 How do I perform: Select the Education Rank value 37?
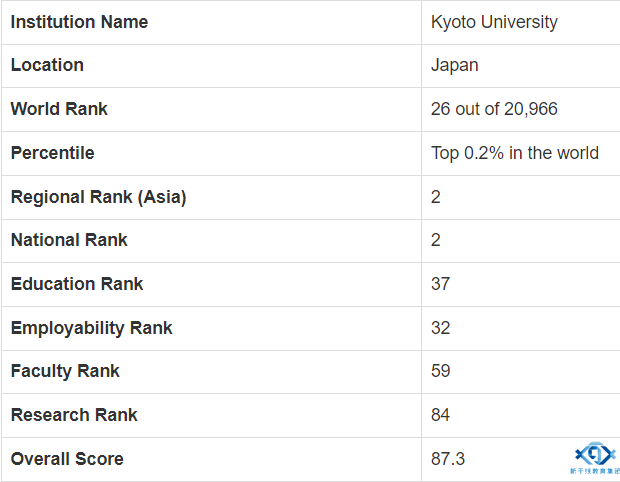(x=441, y=284)
